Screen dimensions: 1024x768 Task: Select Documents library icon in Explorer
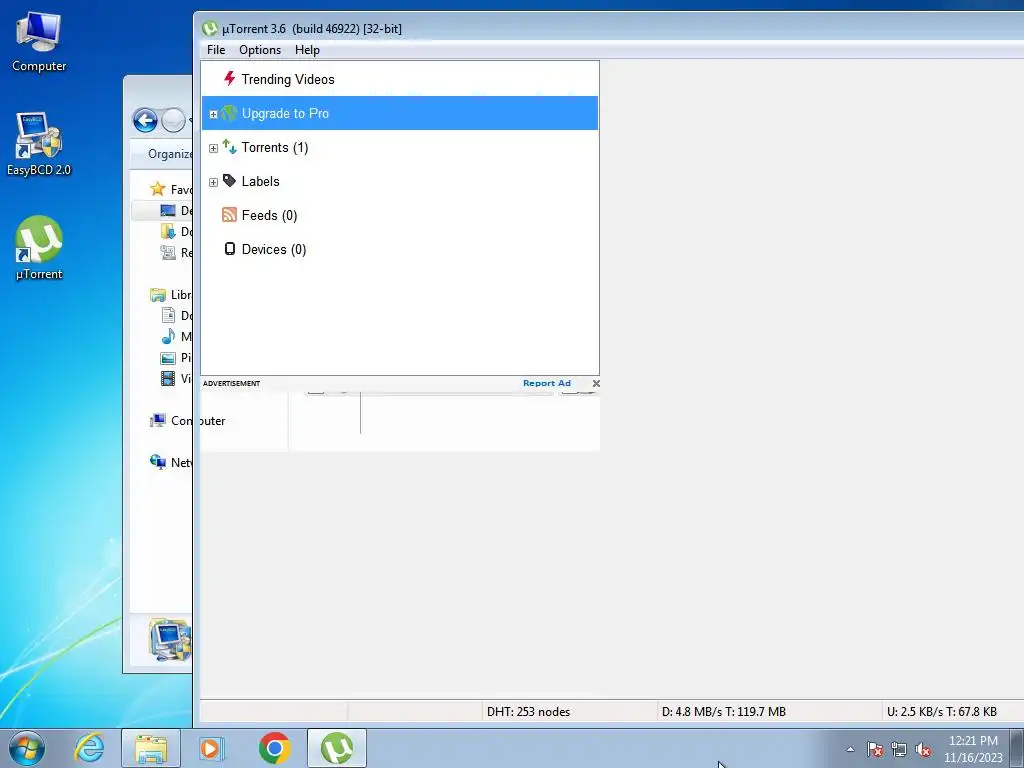pyautogui.click(x=168, y=315)
